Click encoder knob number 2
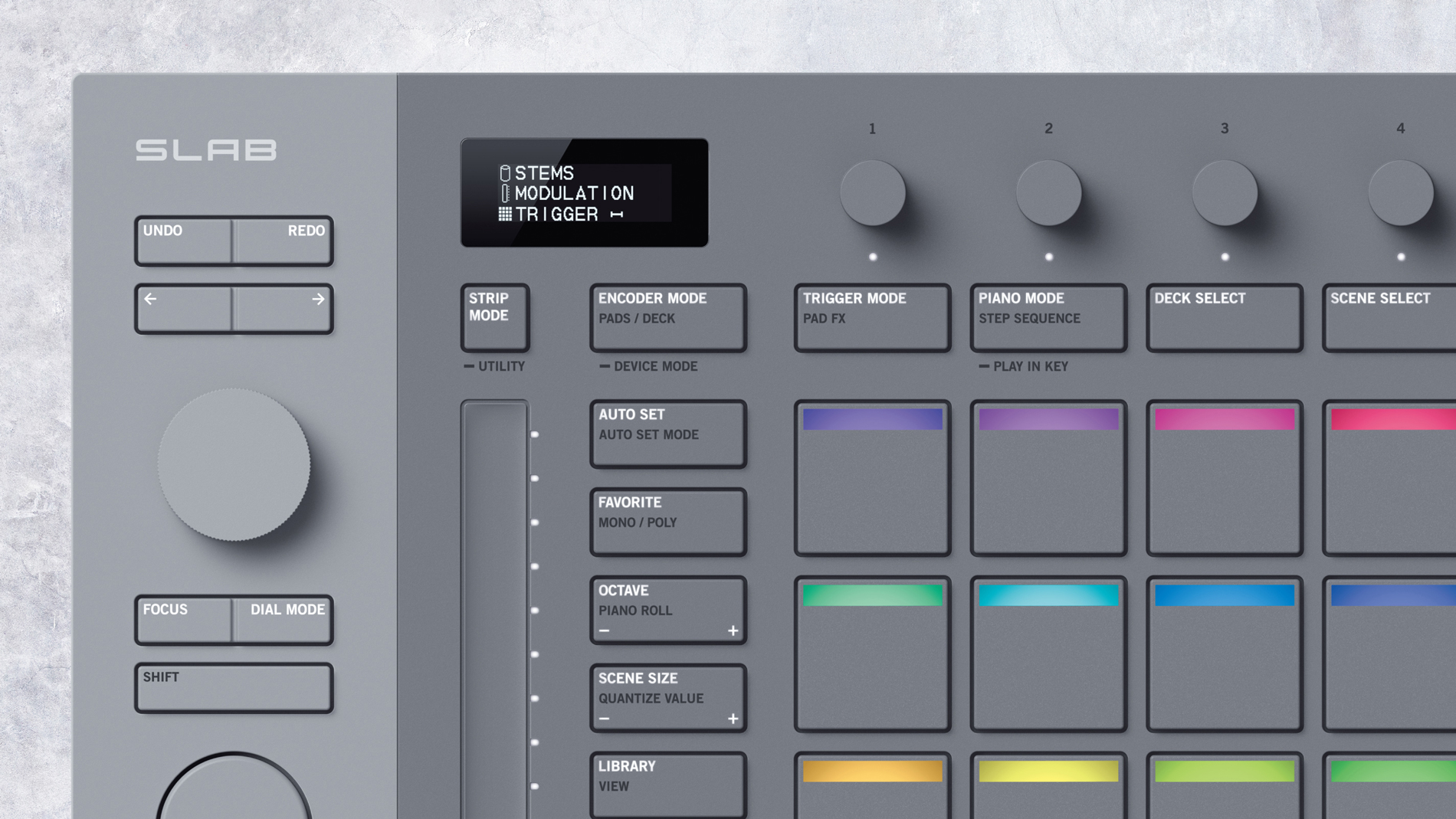The height and width of the screenshot is (819, 1456). (1048, 193)
